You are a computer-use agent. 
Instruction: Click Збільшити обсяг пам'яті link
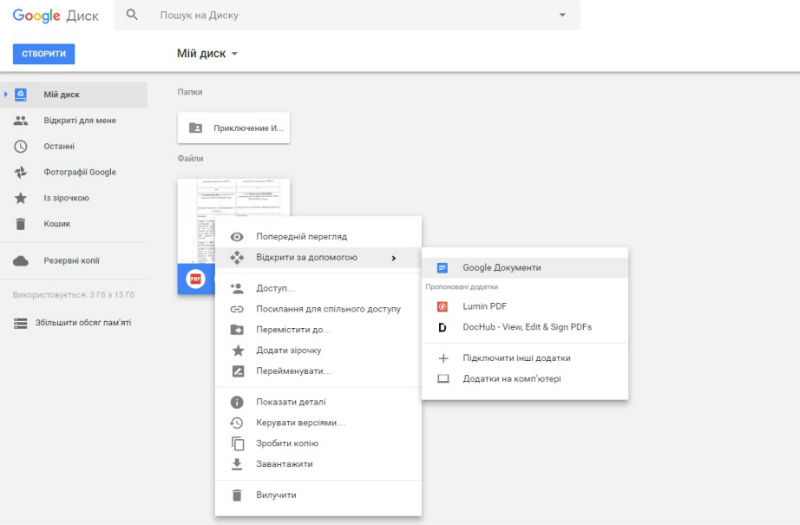[83, 322]
